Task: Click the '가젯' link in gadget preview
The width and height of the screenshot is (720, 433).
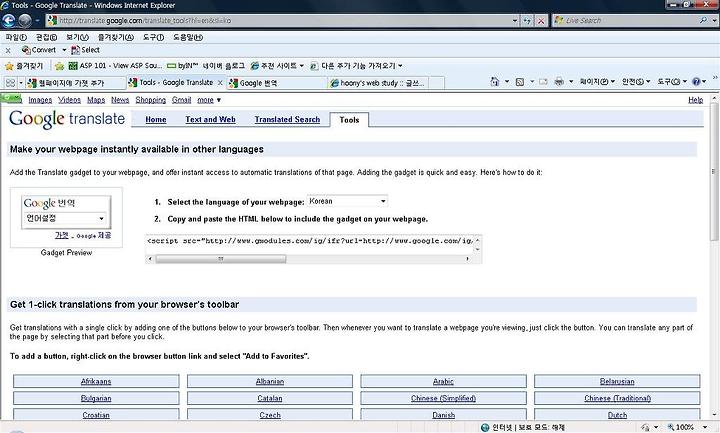Action: tap(62, 235)
